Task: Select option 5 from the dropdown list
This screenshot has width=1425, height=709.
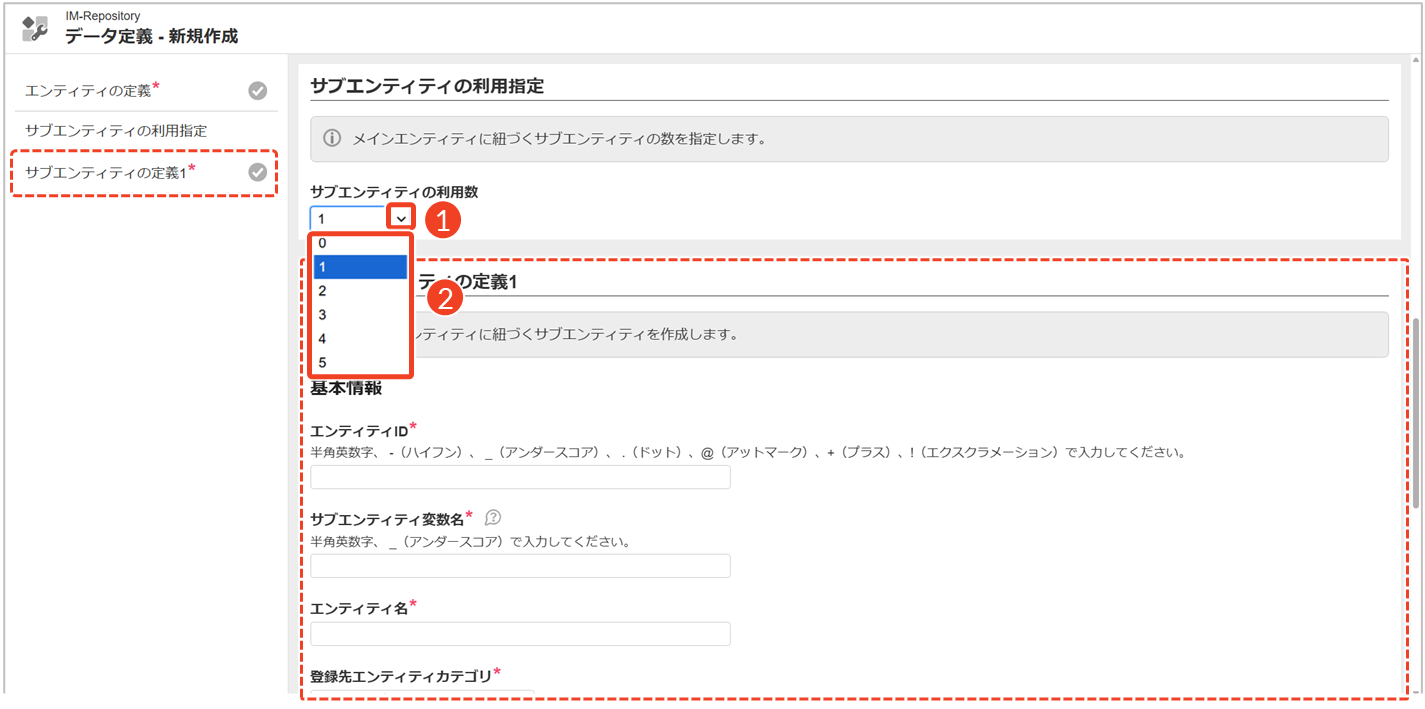Action: [360, 363]
